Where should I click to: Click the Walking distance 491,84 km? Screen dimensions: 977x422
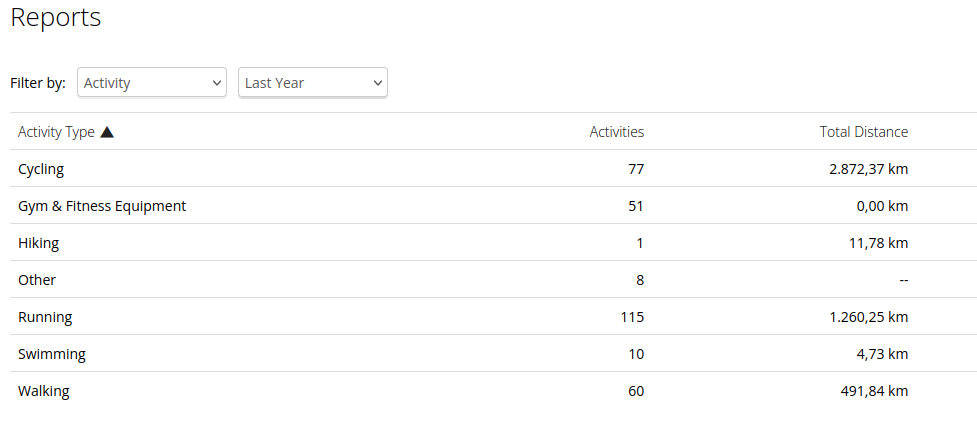[874, 391]
